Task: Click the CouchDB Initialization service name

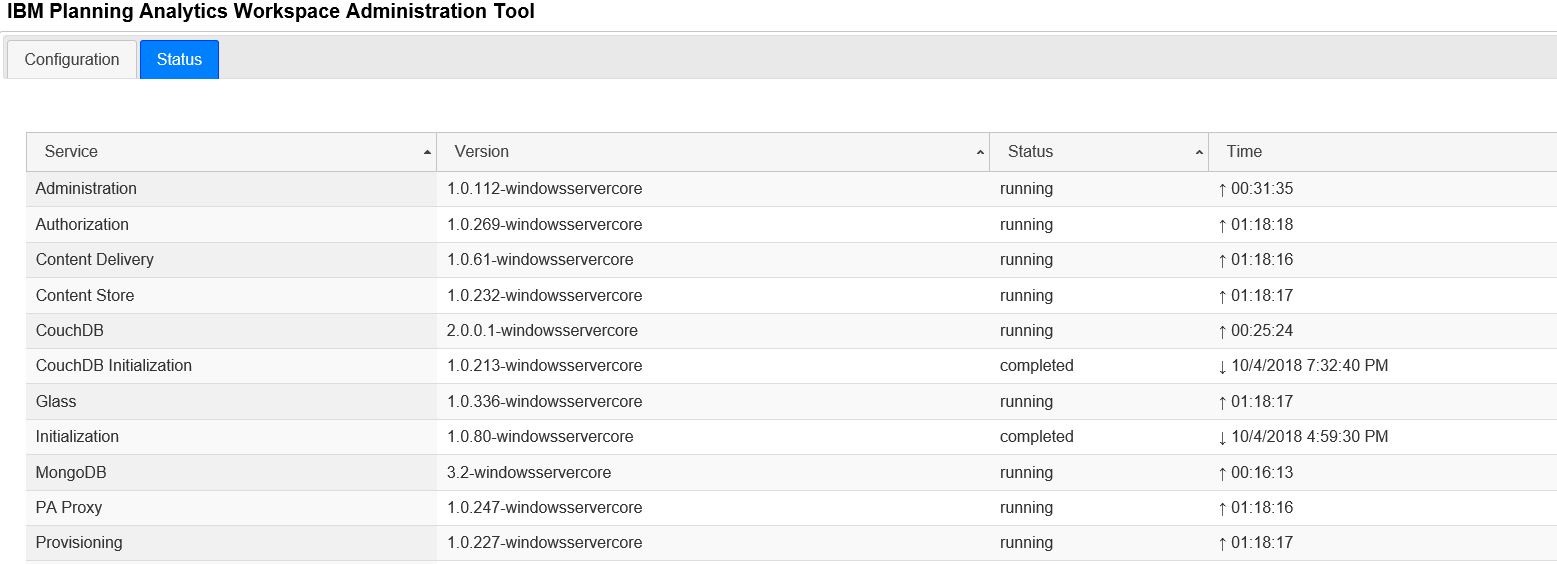Action: point(113,366)
